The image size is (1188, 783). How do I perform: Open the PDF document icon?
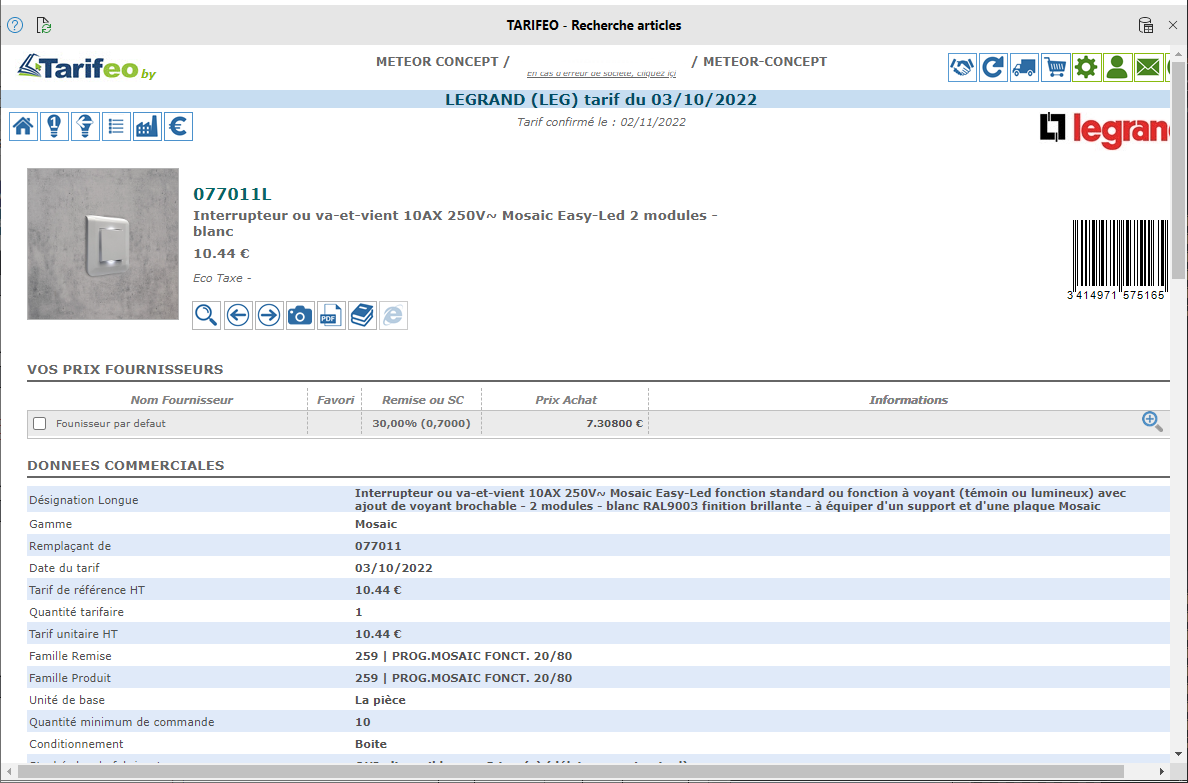click(x=331, y=315)
